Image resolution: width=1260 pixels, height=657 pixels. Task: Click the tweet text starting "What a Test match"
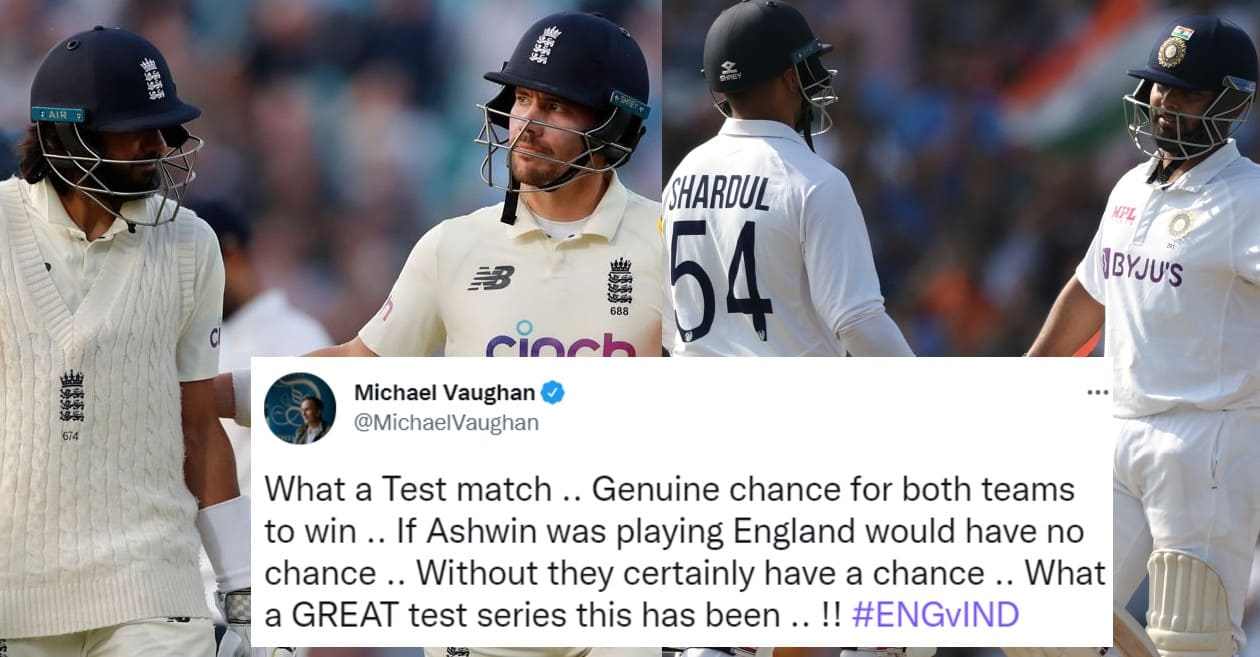click(685, 552)
